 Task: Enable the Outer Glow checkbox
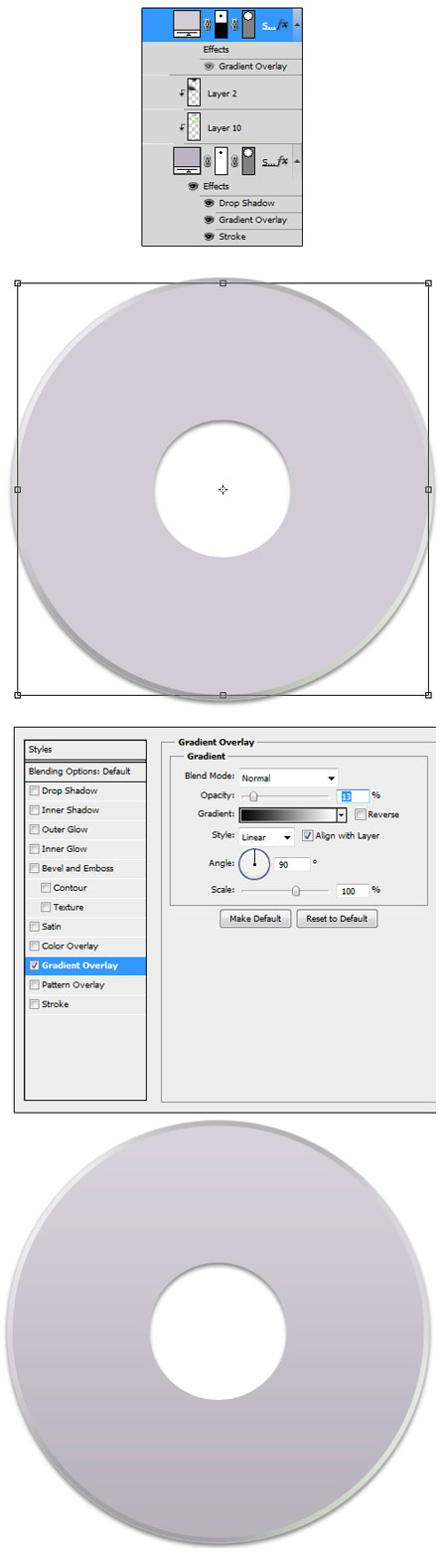35,830
